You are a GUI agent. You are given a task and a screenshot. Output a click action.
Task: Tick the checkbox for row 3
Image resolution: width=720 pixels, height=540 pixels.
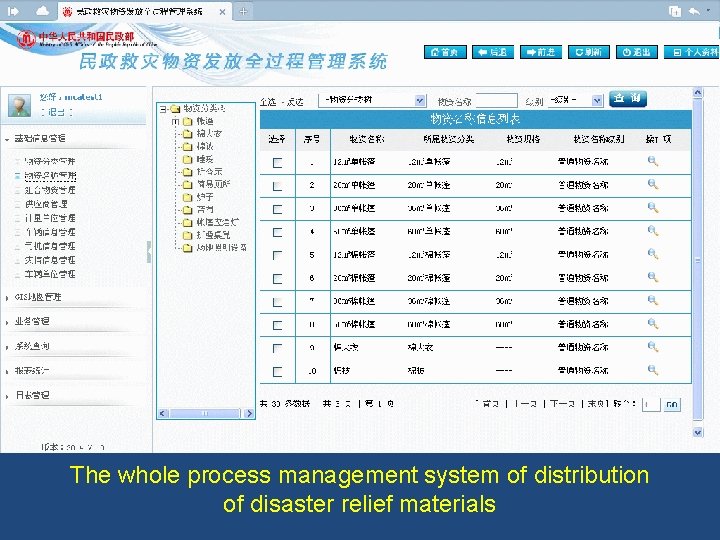(277, 209)
